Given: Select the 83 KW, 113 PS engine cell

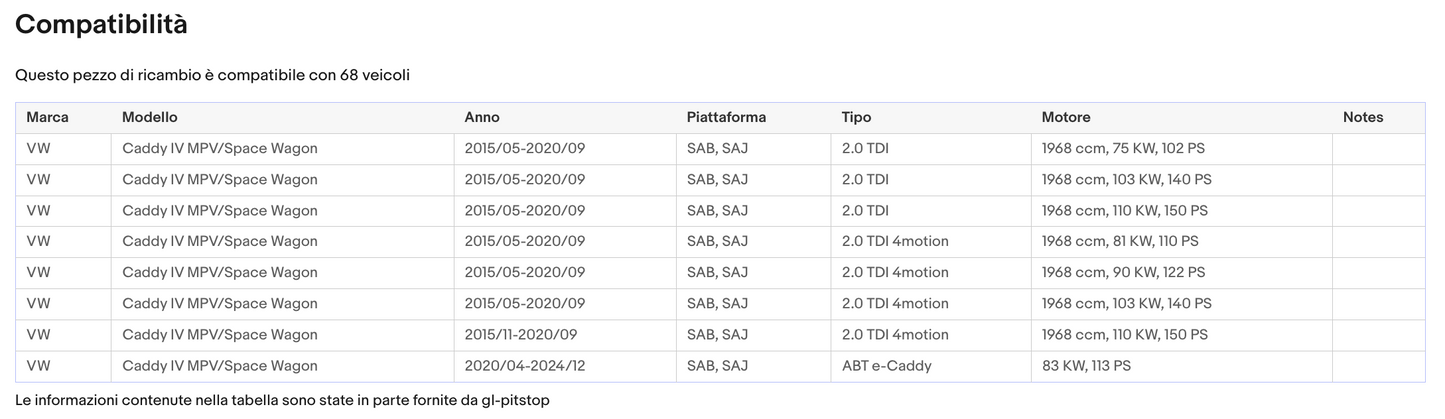Looking at the screenshot, I should point(1086,366).
